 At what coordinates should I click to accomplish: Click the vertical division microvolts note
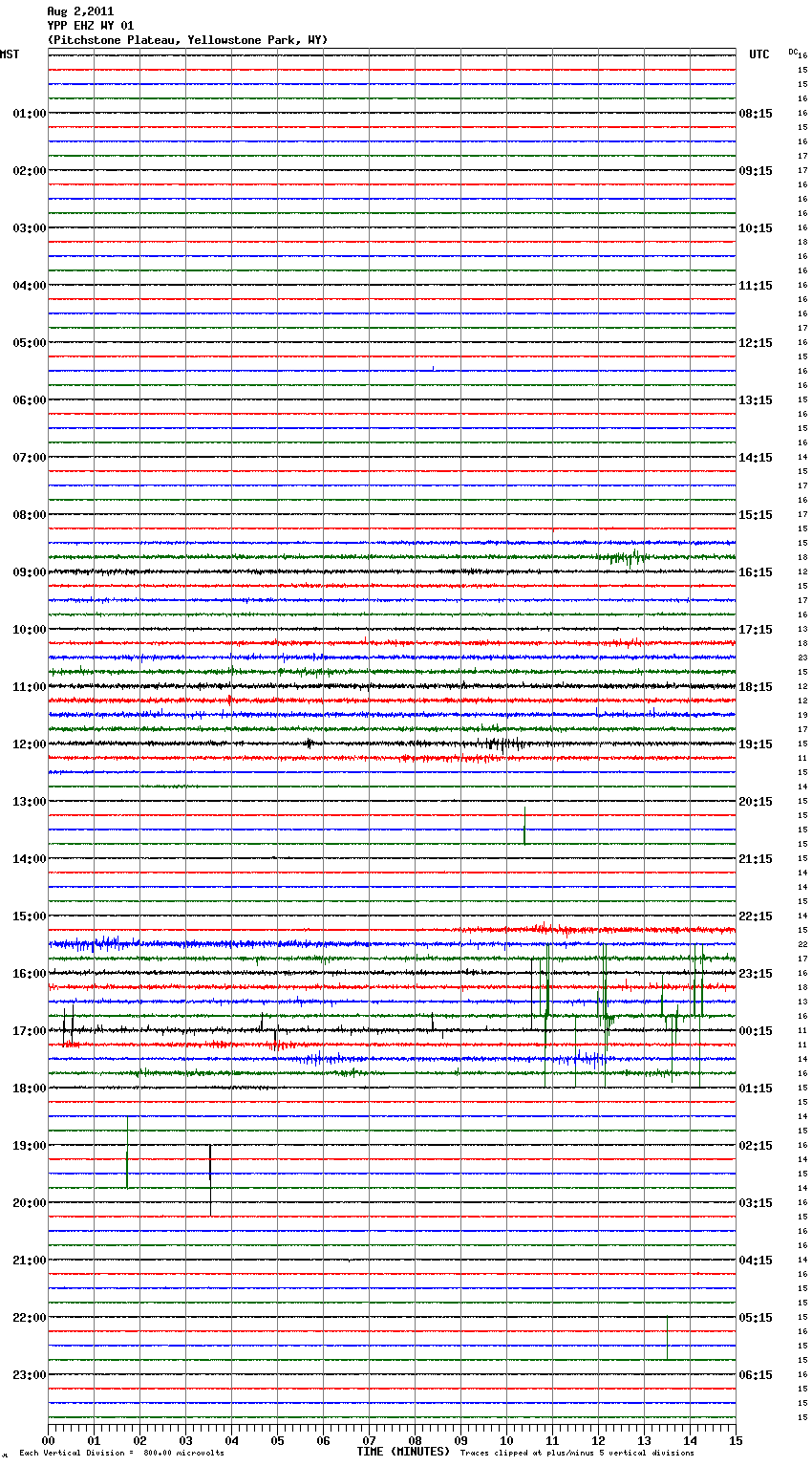[121, 1454]
